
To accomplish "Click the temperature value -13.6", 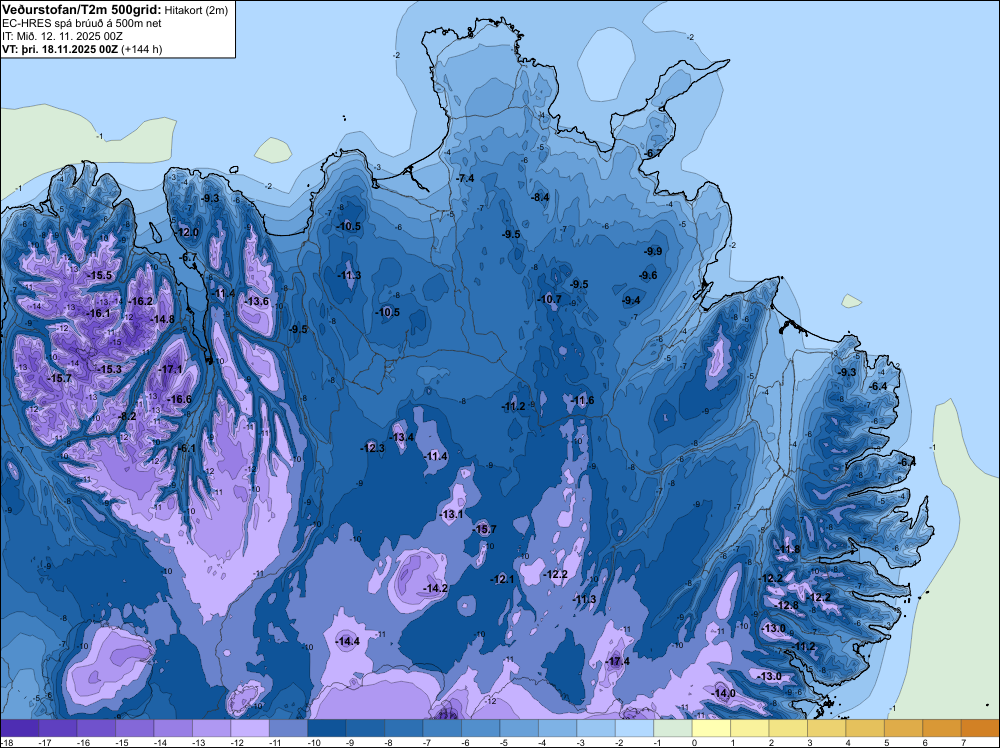I will (257, 301).
